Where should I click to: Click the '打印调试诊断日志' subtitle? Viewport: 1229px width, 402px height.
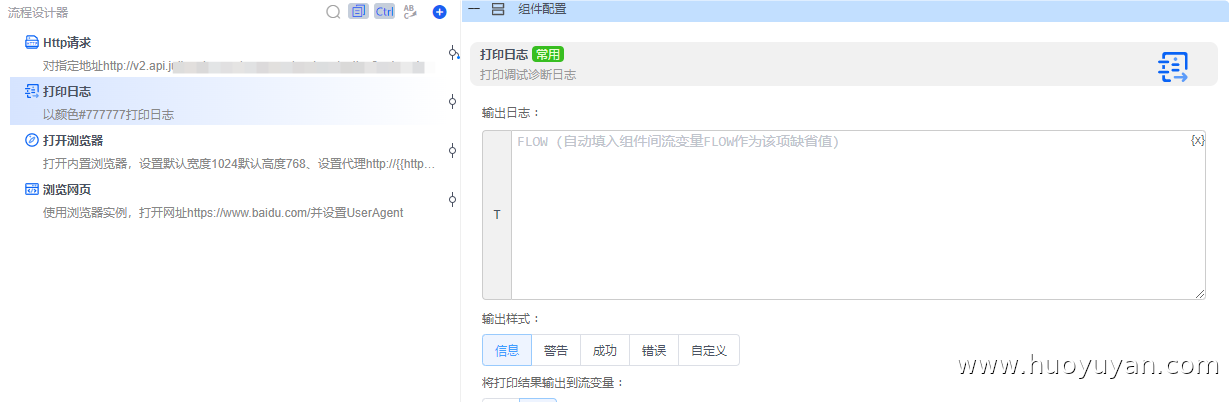[x=528, y=74]
